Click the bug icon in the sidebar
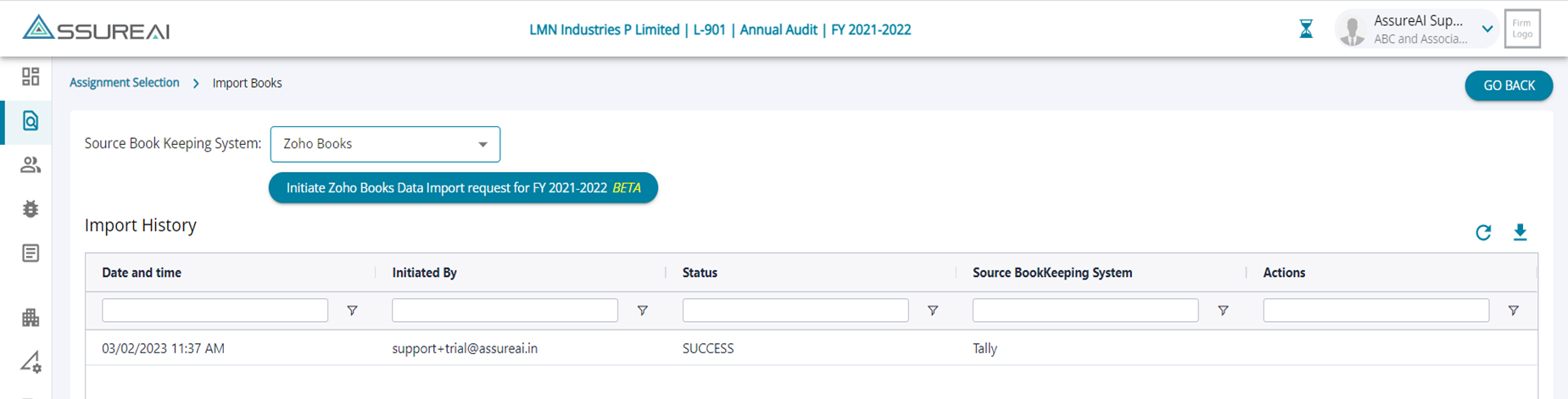The image size is (1568, 399). pyautogui.click(x=31, y=209)
